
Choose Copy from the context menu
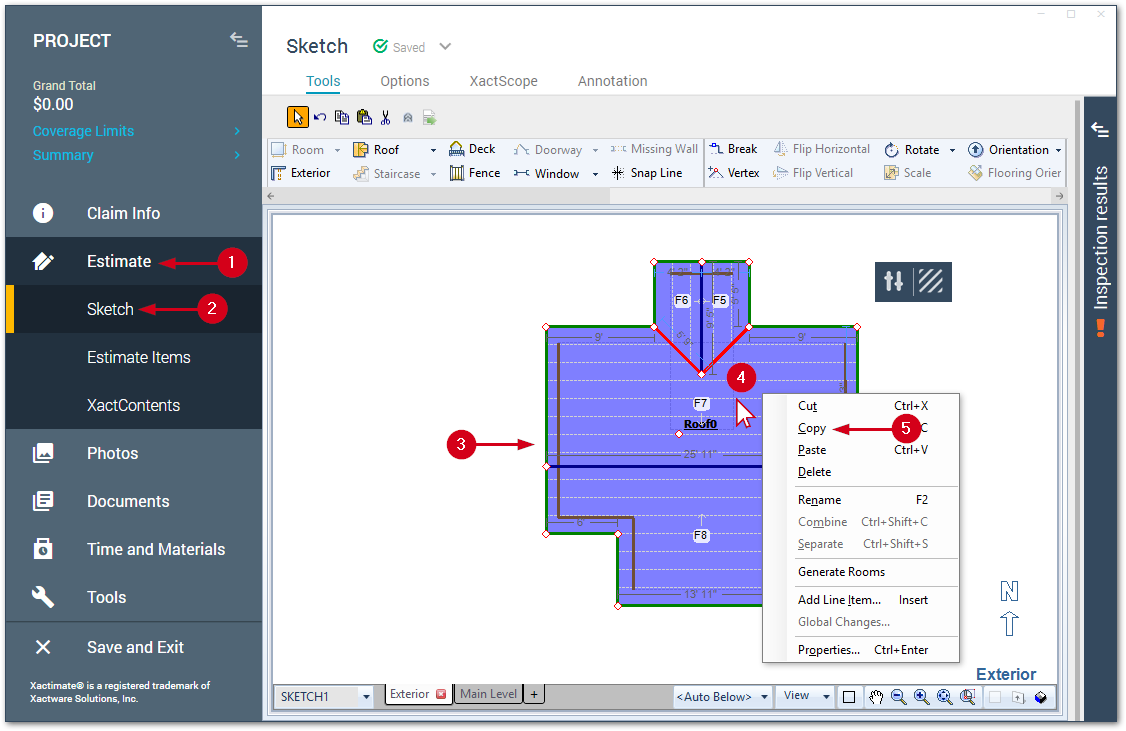click(x=812, y=428)
